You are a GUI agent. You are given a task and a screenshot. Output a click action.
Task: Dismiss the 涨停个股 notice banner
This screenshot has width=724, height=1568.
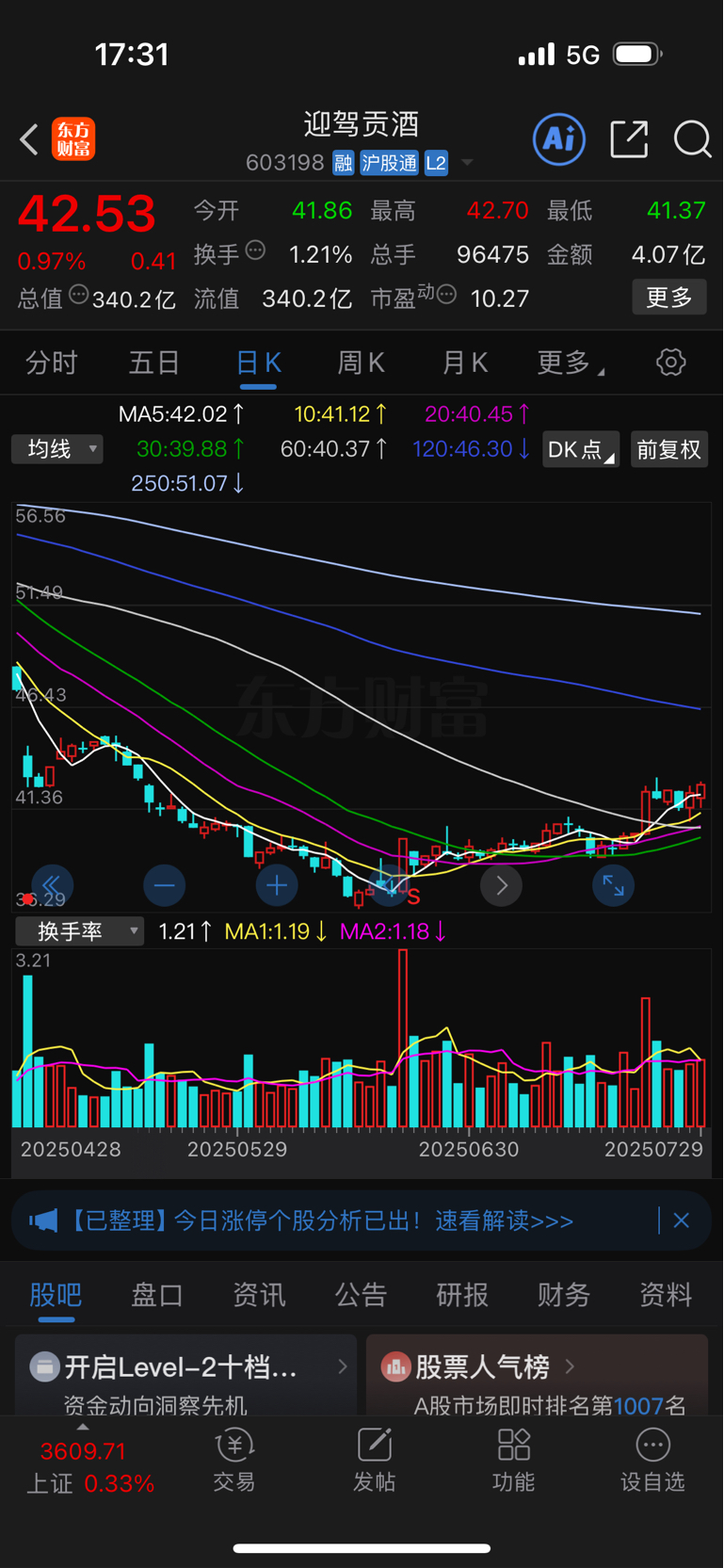682,1220
